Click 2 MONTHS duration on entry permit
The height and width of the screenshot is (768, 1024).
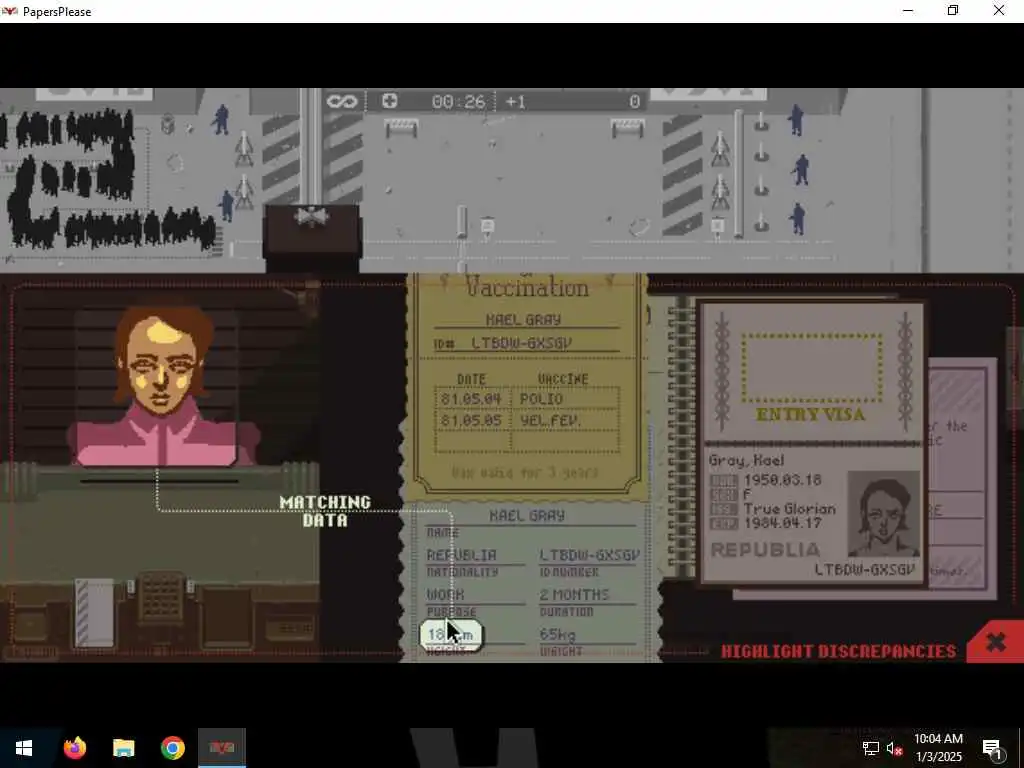point(575,595)
